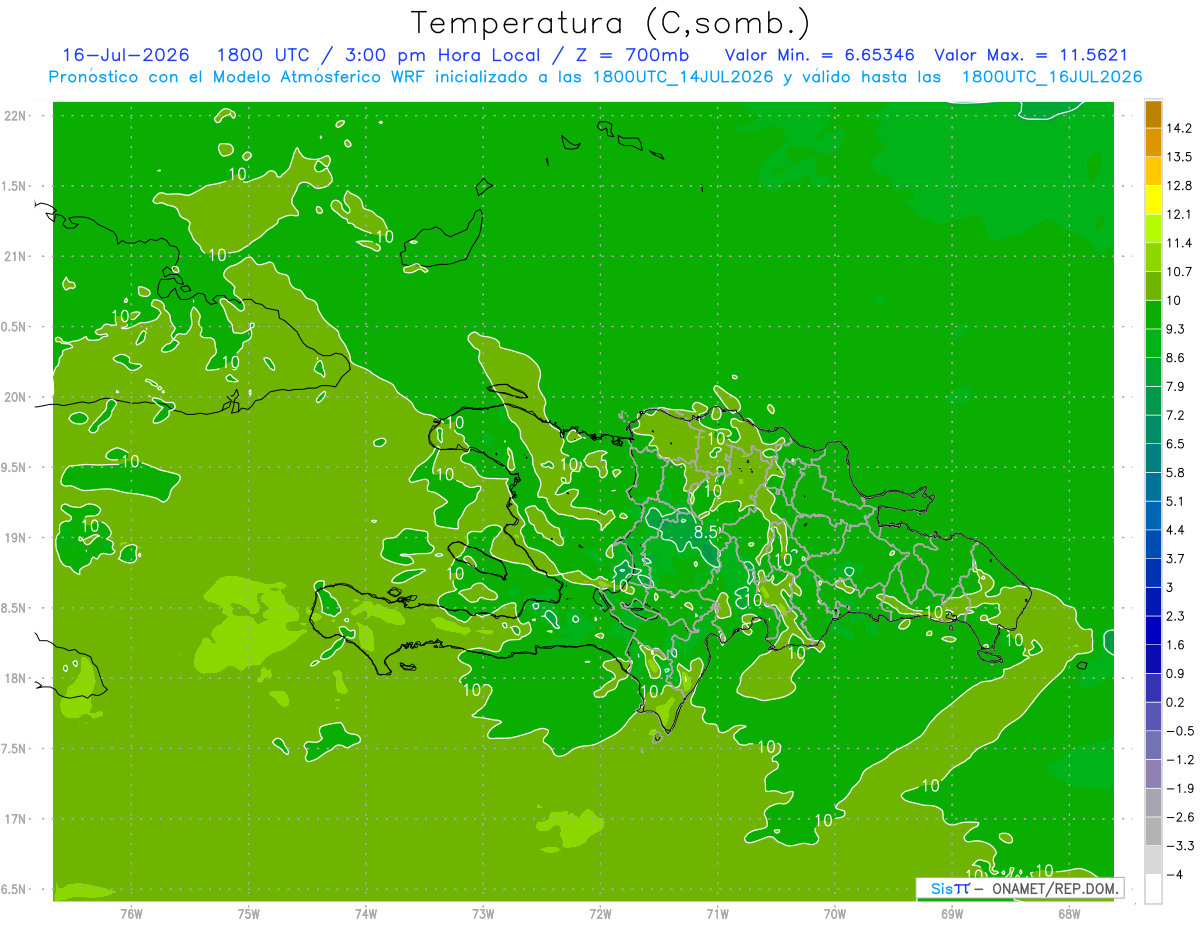1200x927 pixels.
Task: Click the "8.5" contour label on the map
Action: (706, 532)
